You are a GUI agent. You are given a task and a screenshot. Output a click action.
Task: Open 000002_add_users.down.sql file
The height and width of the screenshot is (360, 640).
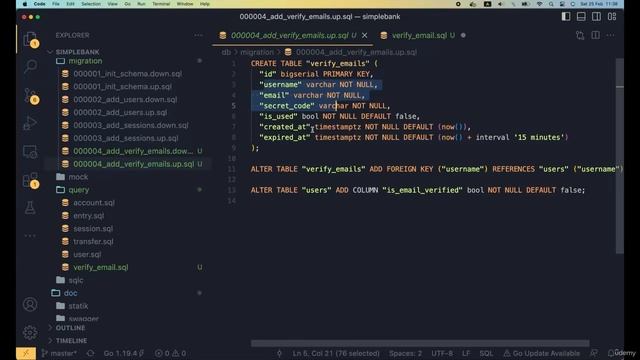pos(125,100)
